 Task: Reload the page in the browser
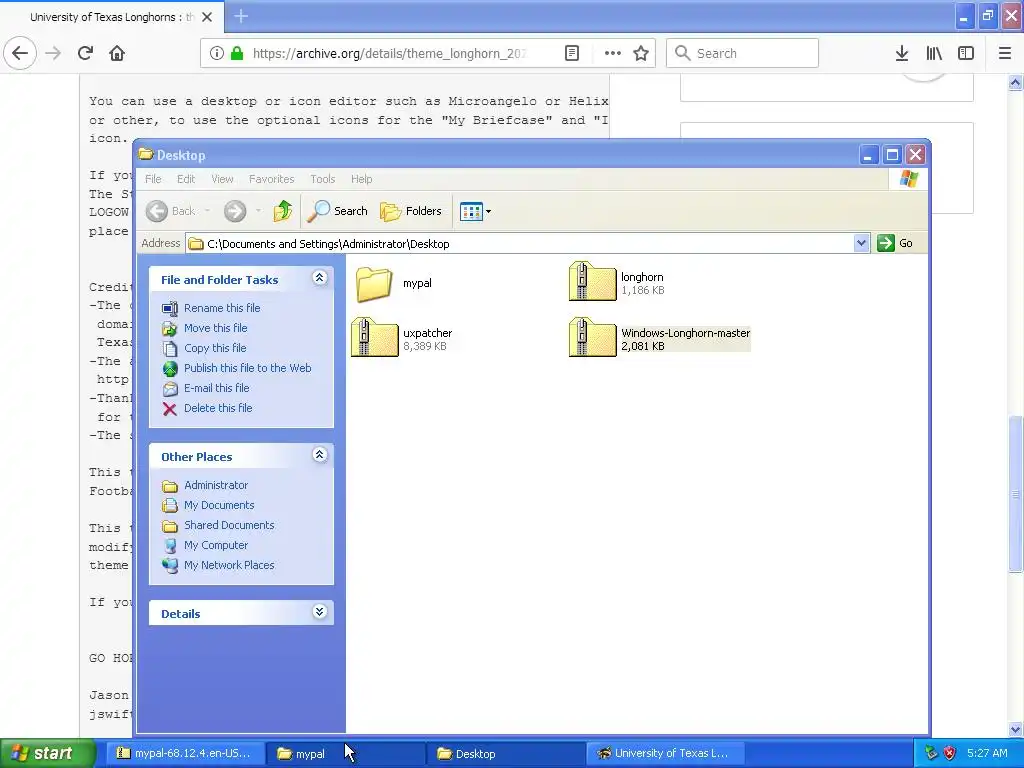[x=85, y=53]
